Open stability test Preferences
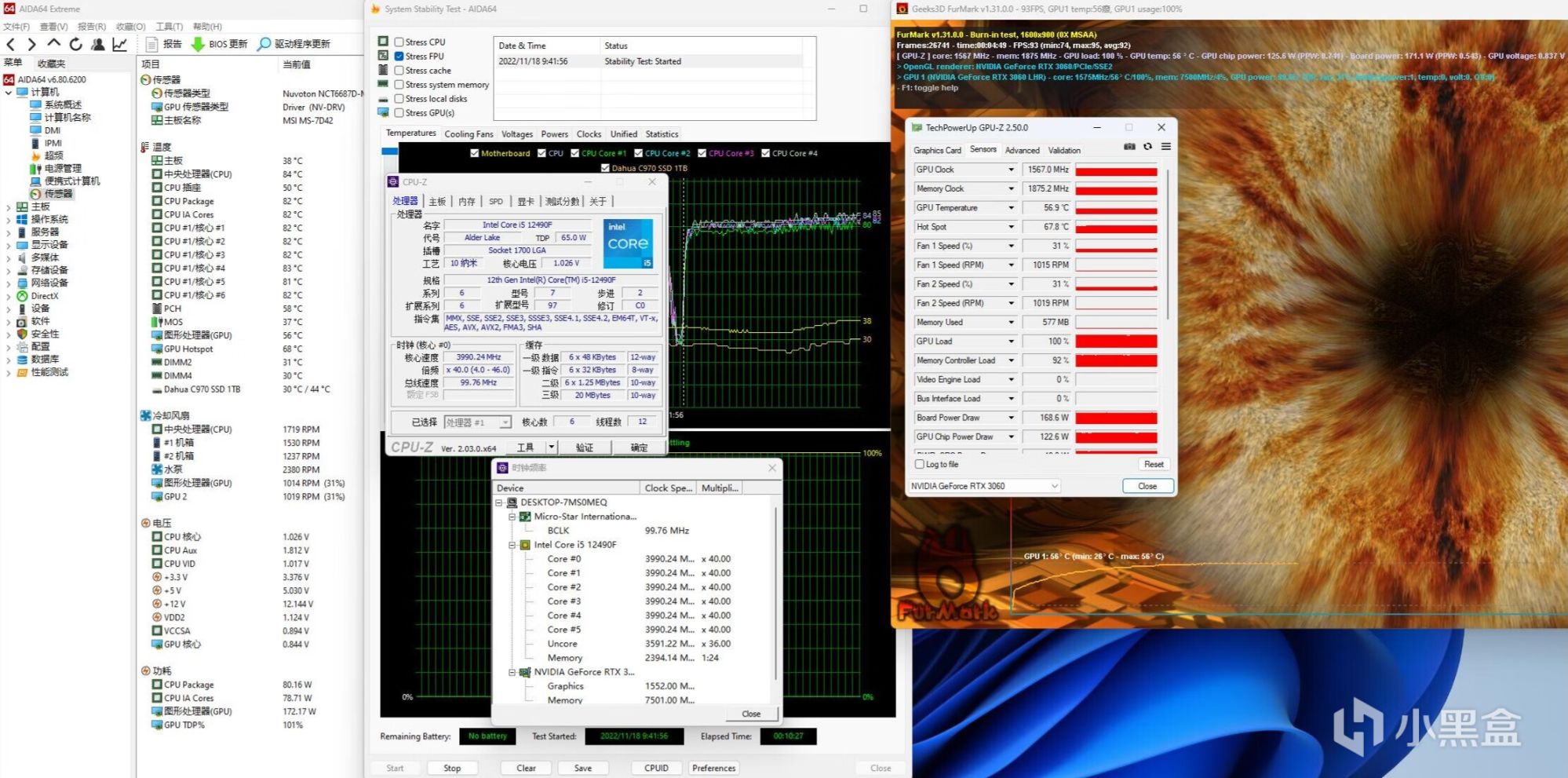 [x=714, y=768]
